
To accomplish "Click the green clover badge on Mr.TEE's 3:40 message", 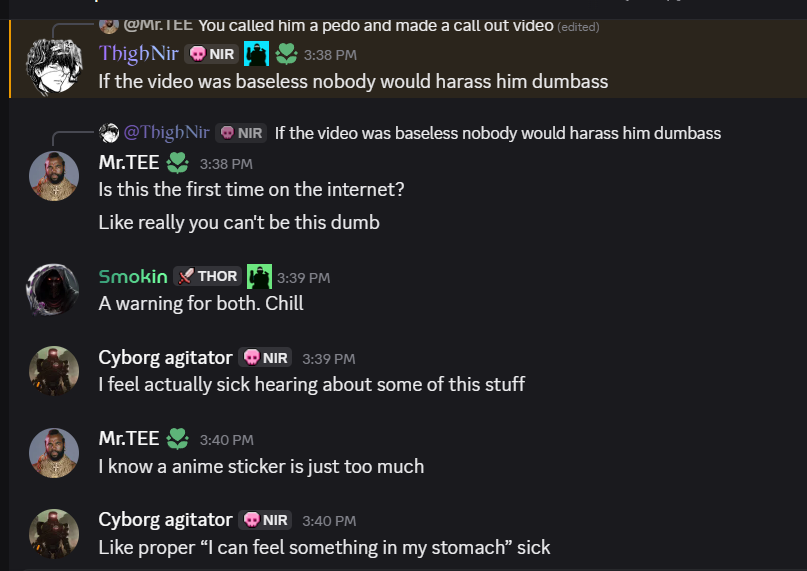I will pyautogui.click(x=178, y=439).
